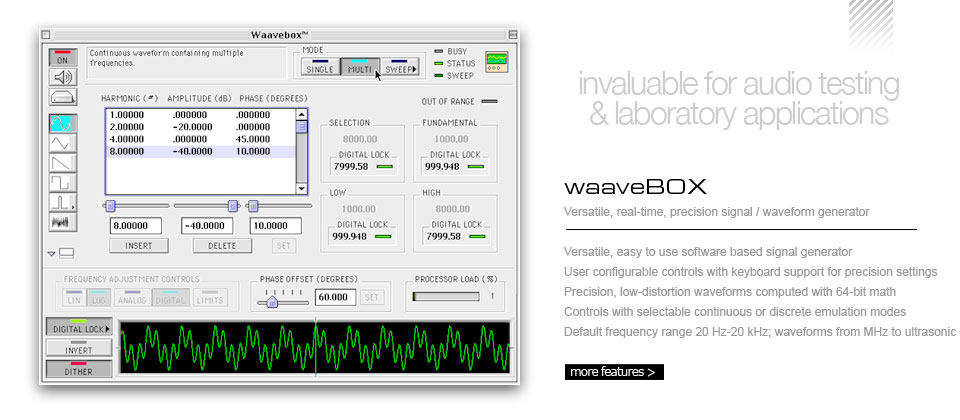Image resolution: width=960 pixels, height=420 pixels.
Task: Select the sine wave waveform
Action: click(x=63, y=124)
